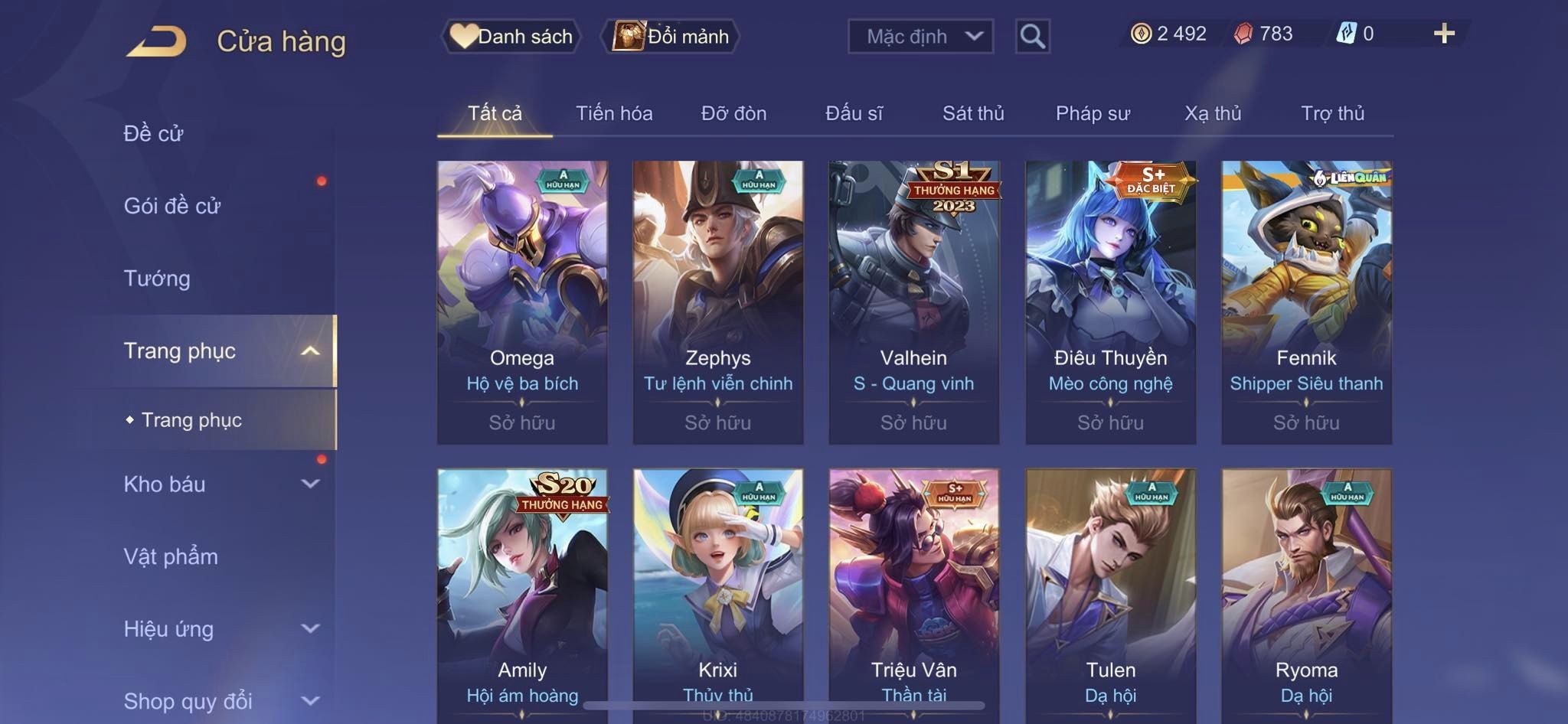Image resolution: width=1568 pixels, height=724 pixels.
Task: Select Omega Hộ vệ ba bích skin card
Action: (x=522, y=302)
